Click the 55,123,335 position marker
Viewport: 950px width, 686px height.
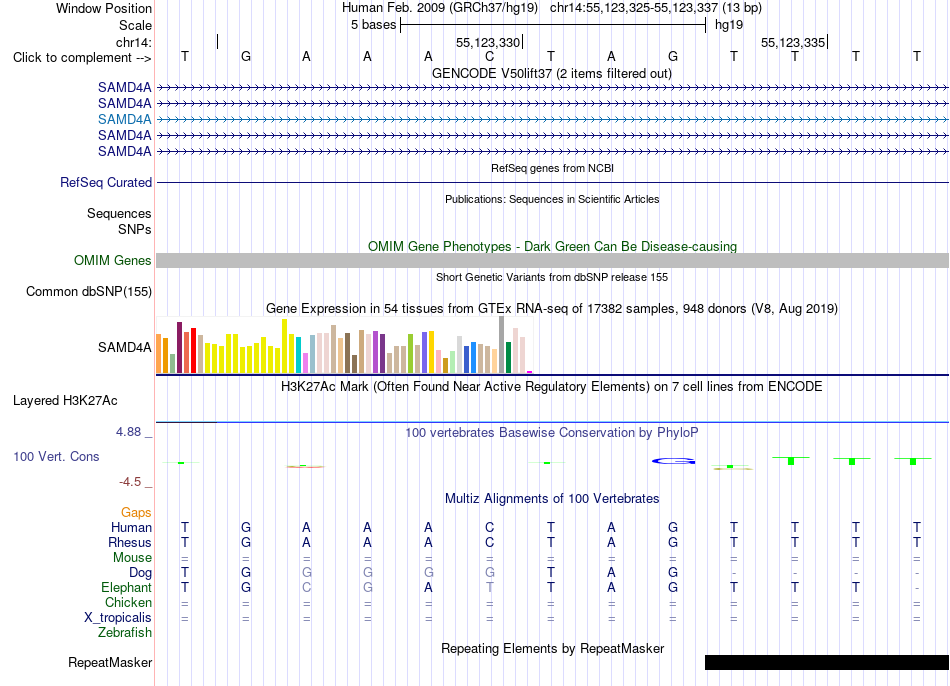[x=793, y=42]
